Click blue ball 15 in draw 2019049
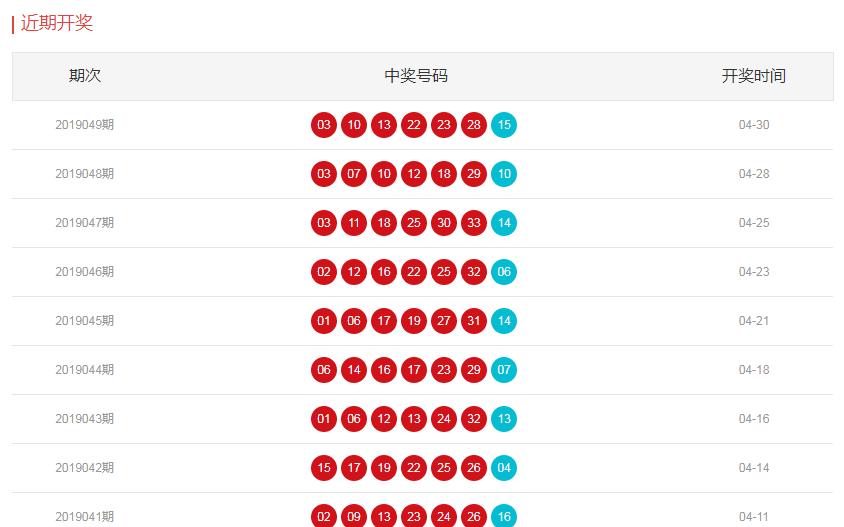This screenshot has height=527, width=844. point(504,125)
